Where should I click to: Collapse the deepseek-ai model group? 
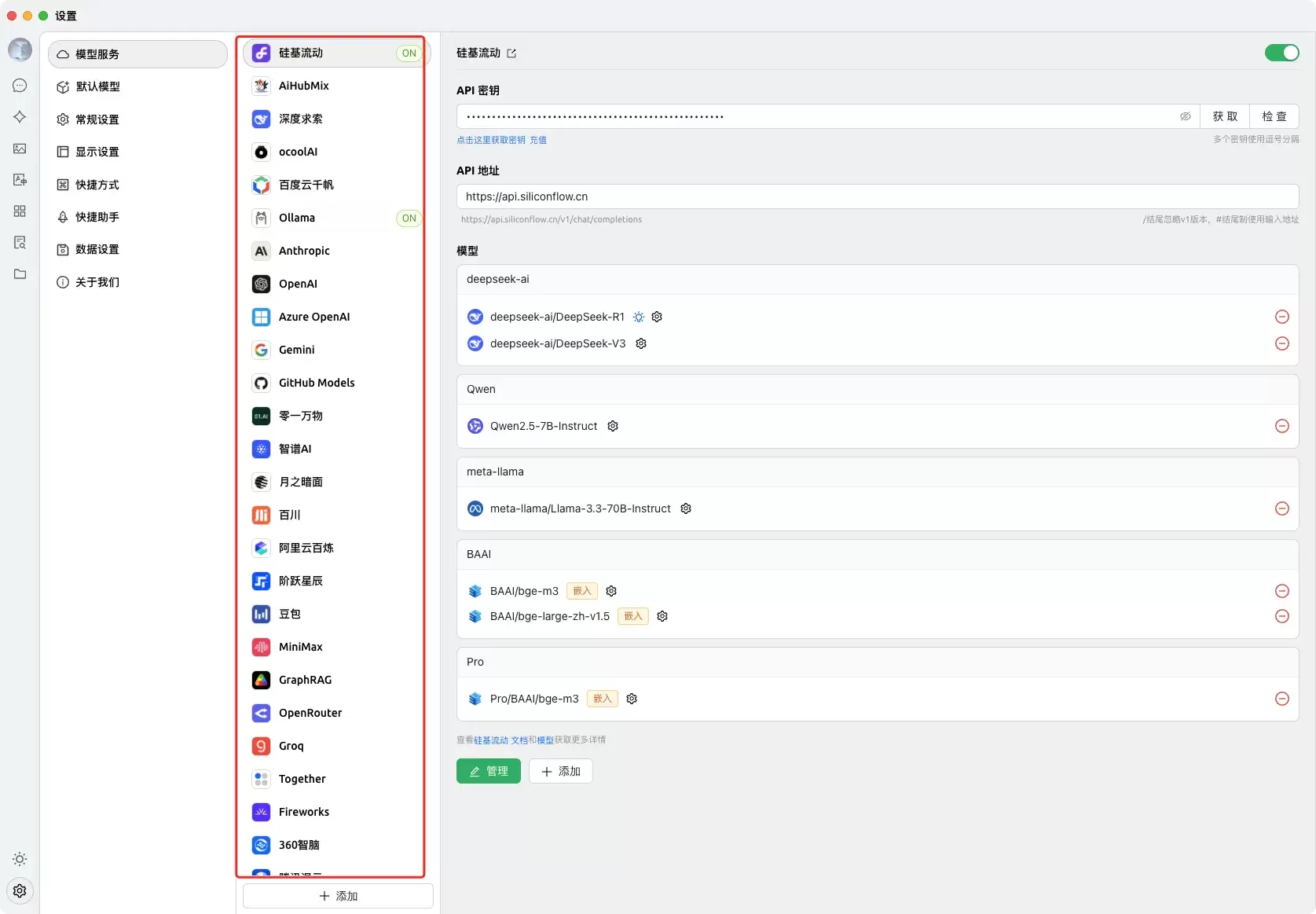pos(878,280)
